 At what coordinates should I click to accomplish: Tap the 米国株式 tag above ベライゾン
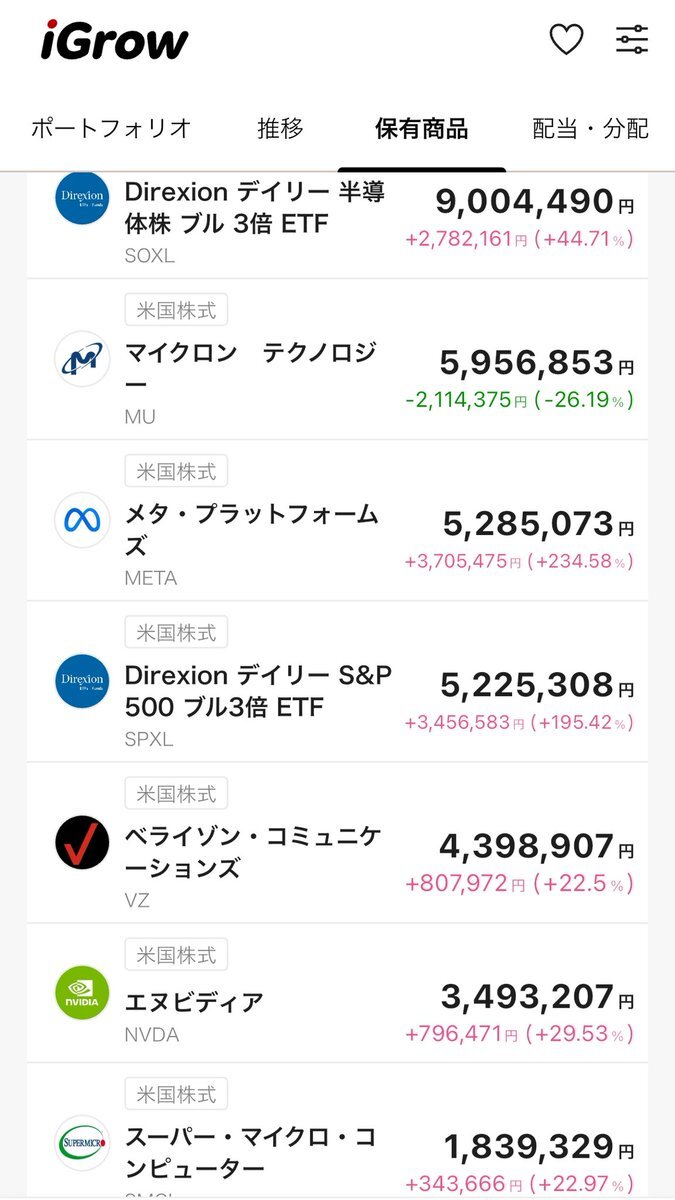pyautogui.click(x=176, y=794)
